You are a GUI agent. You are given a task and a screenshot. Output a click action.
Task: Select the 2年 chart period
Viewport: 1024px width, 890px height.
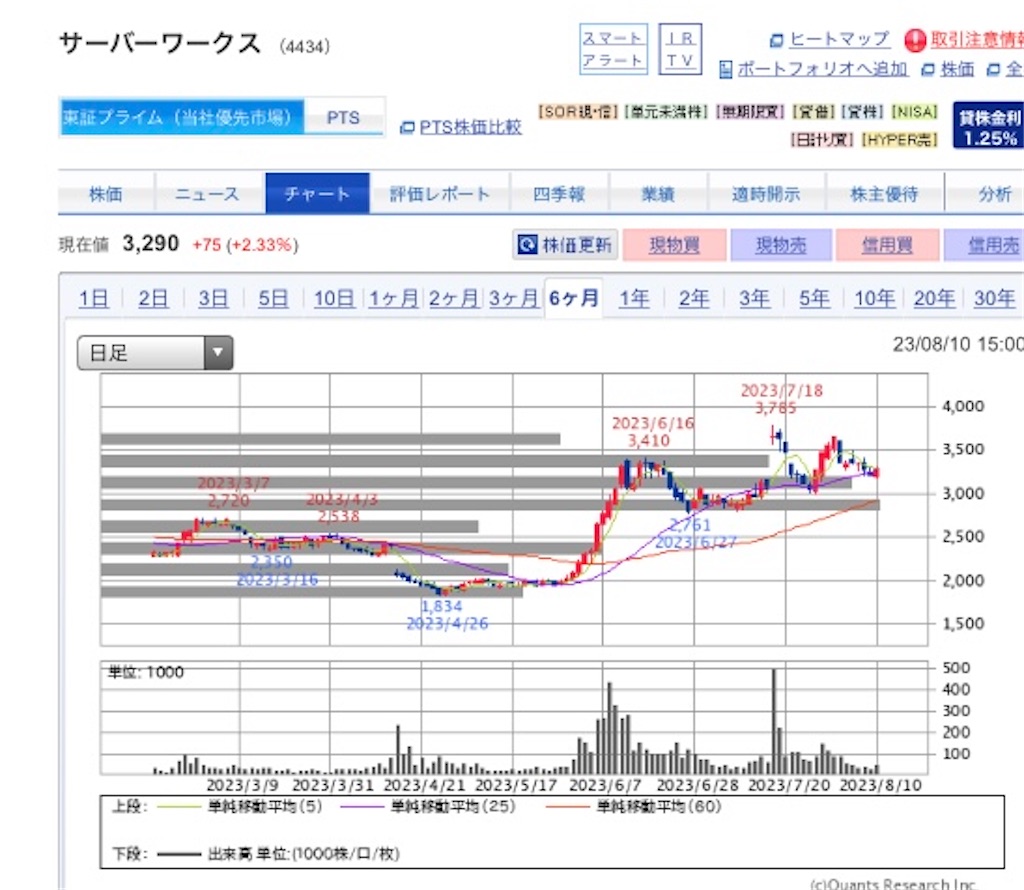(694, 298)
